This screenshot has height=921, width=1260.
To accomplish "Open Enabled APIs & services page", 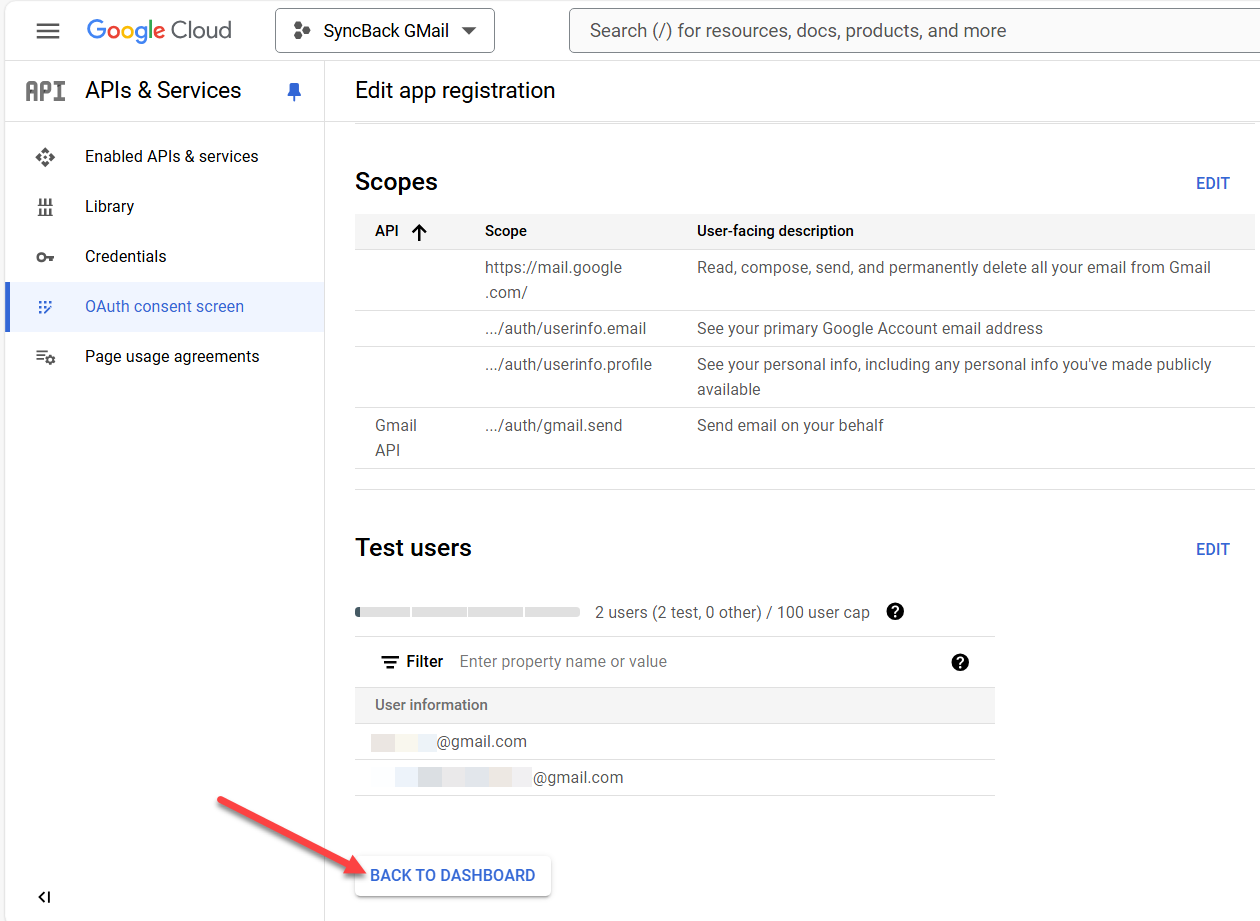I will tap(171, 157).
